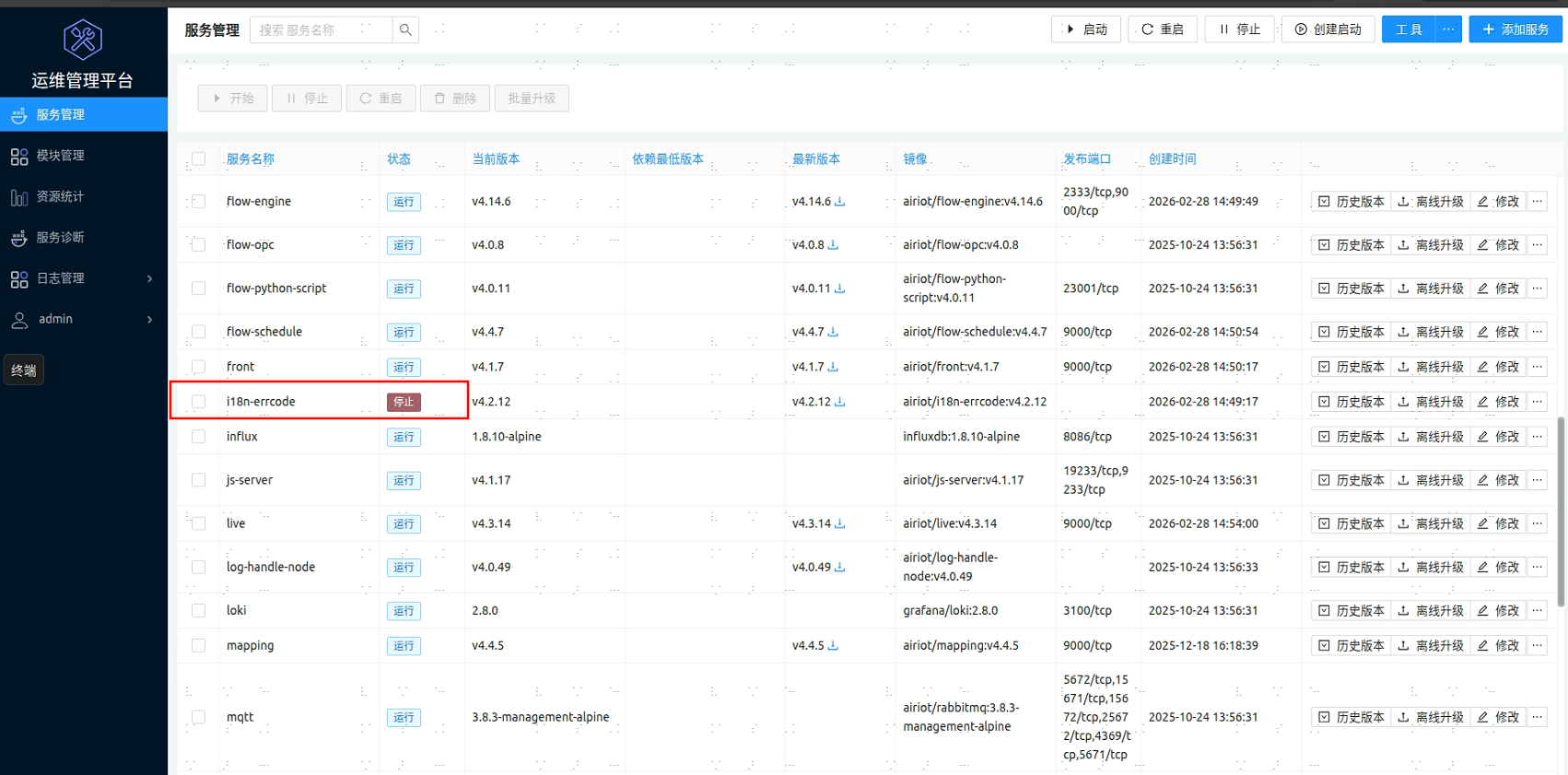
Task: Toggle the select-all checkbox in table header
Action: 199,159
